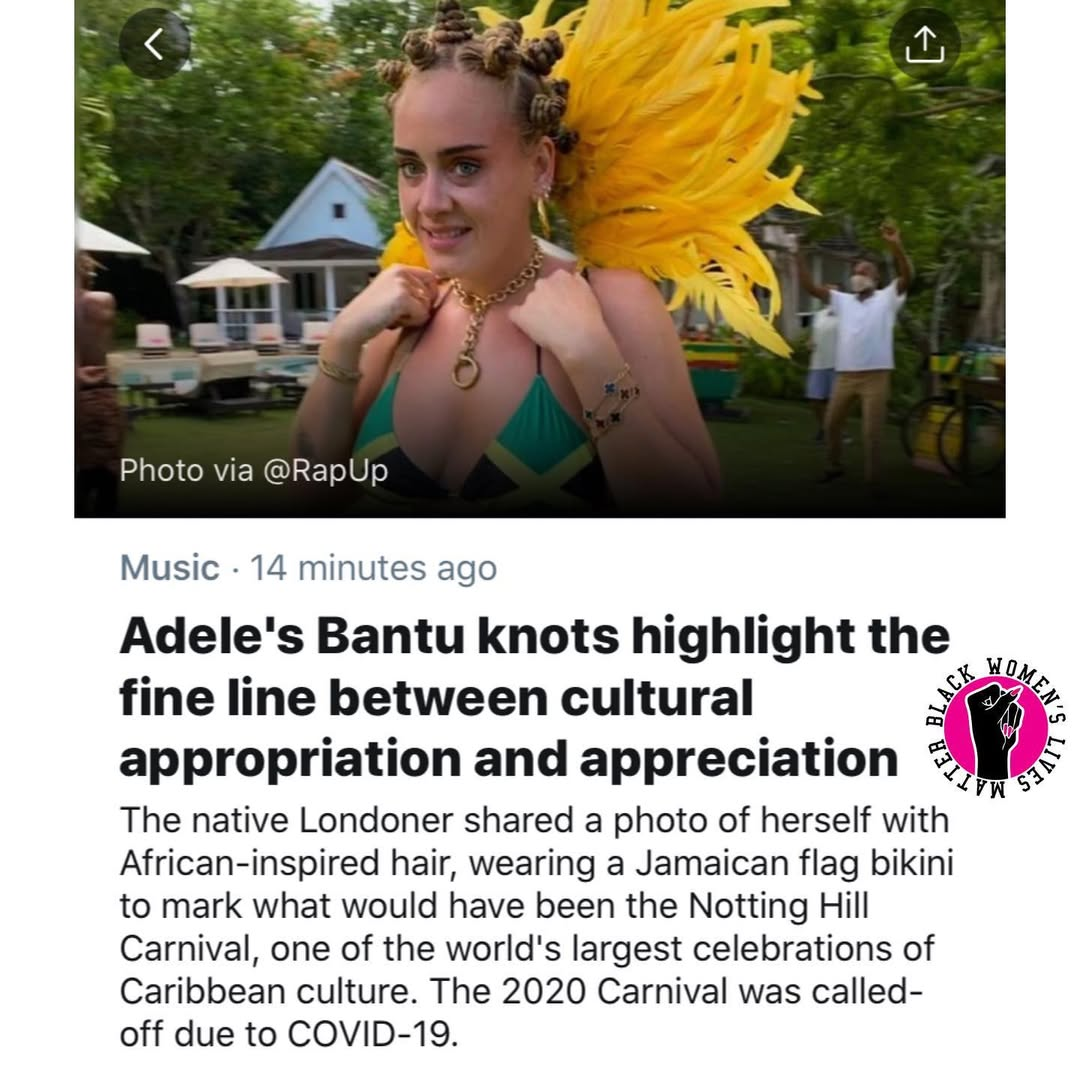This screenshot has width=1080, height=1080.
Task: Open the Music category link
Action: tap(169, 568)
